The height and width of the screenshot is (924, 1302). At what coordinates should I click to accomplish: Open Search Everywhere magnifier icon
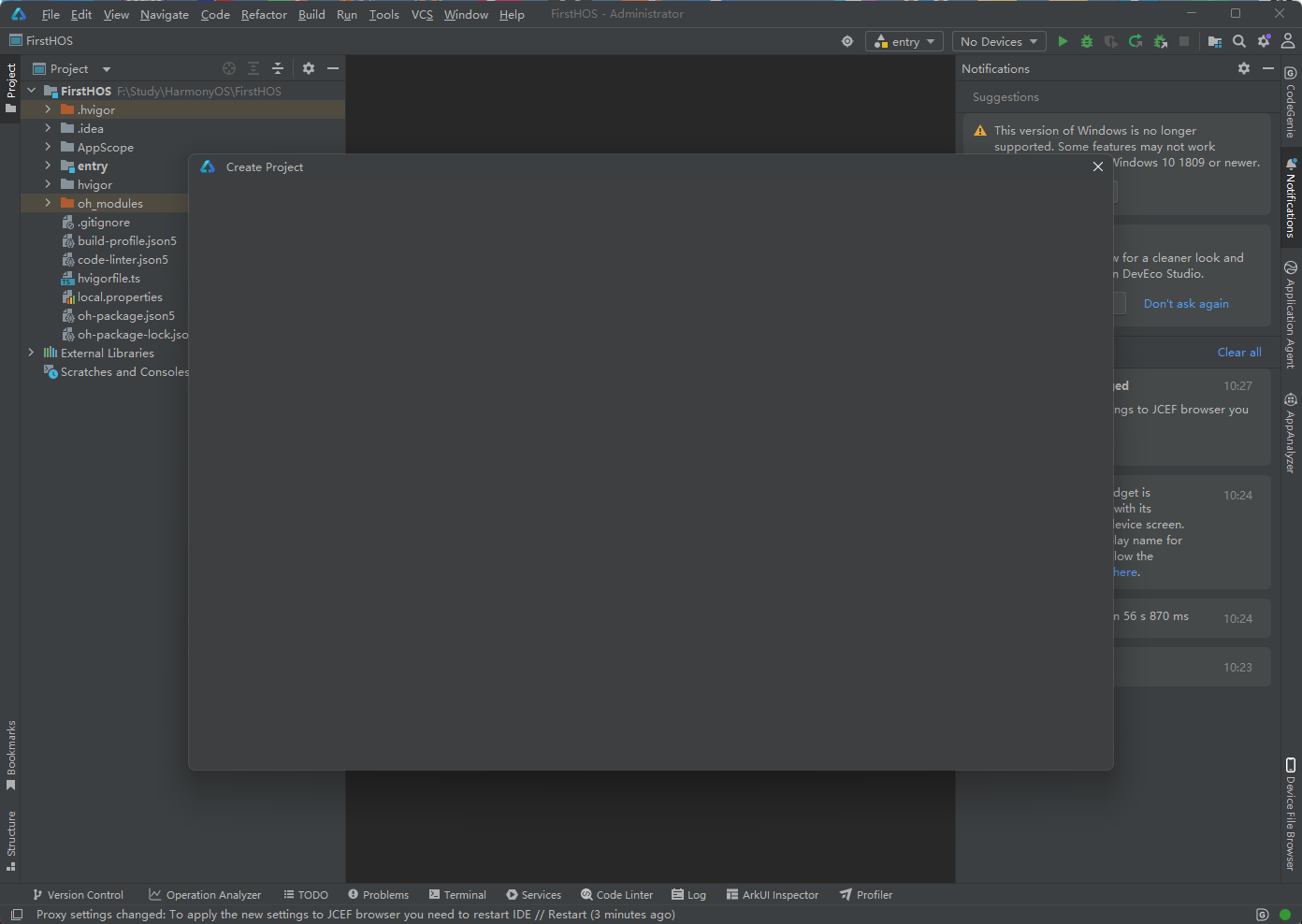[x=1239, y=41]
